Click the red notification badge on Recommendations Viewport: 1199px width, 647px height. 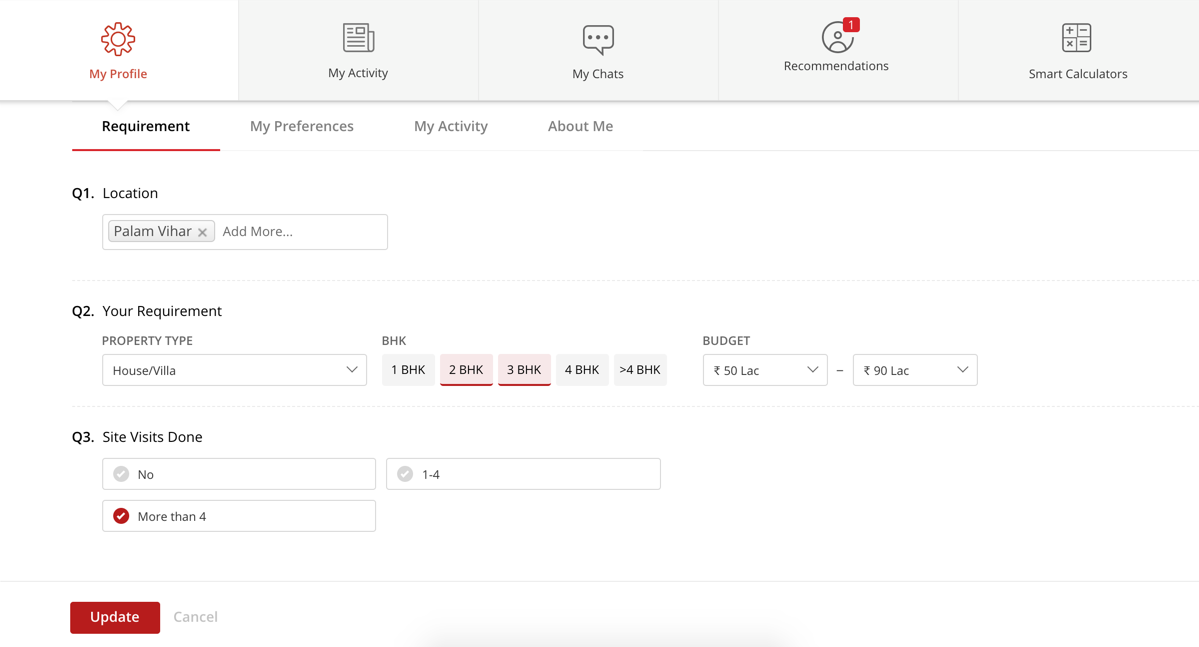[x=851, y=24]
